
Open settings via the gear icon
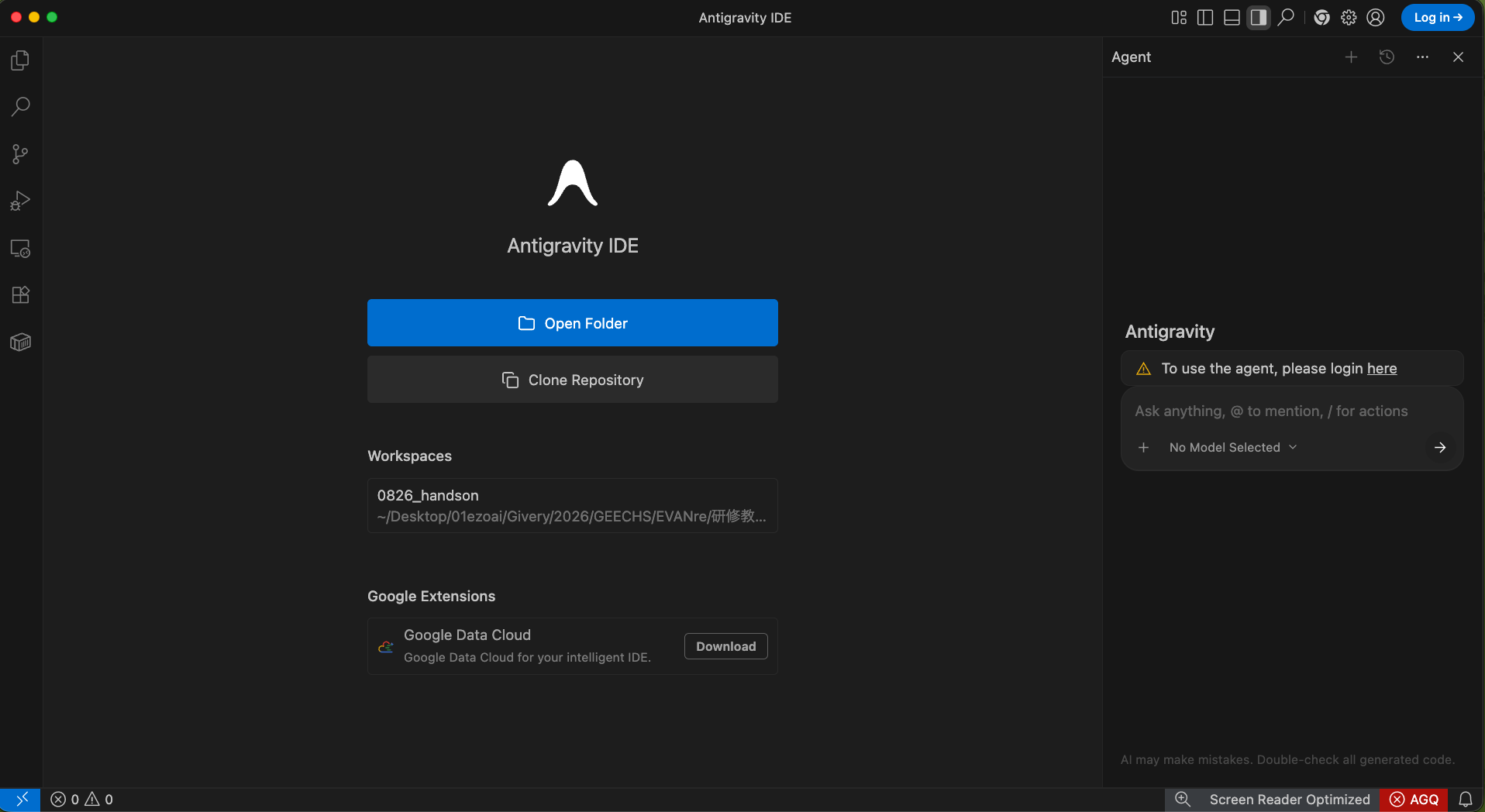coord(1349,17)
